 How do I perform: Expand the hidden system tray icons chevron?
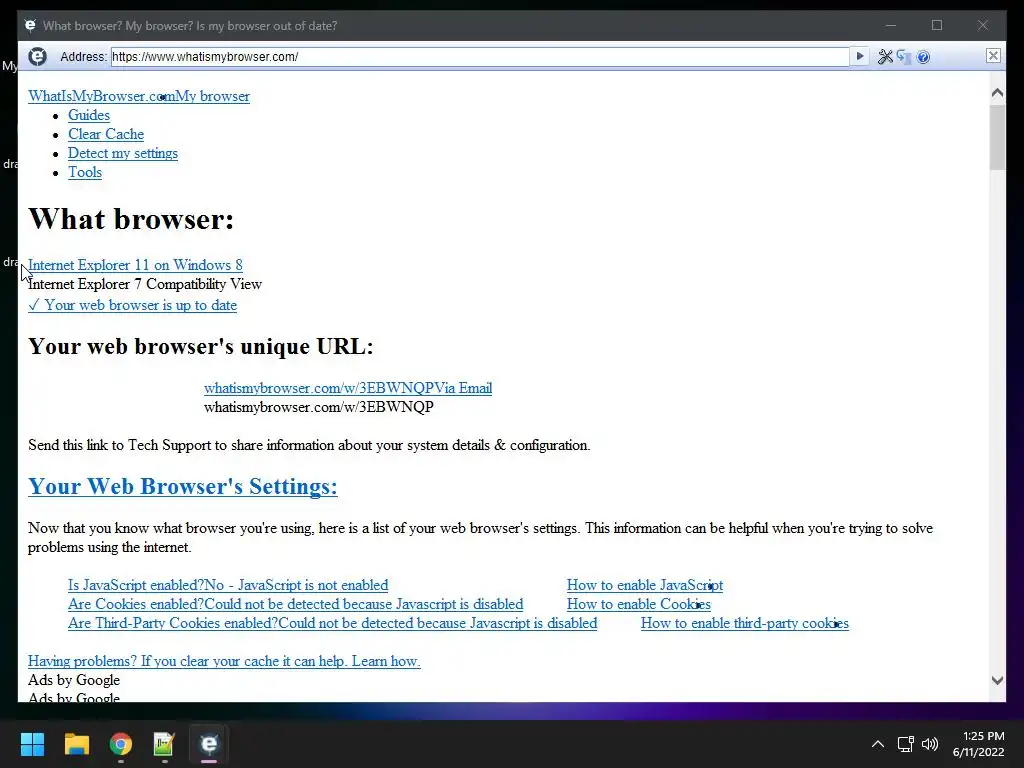click(878, 744)
